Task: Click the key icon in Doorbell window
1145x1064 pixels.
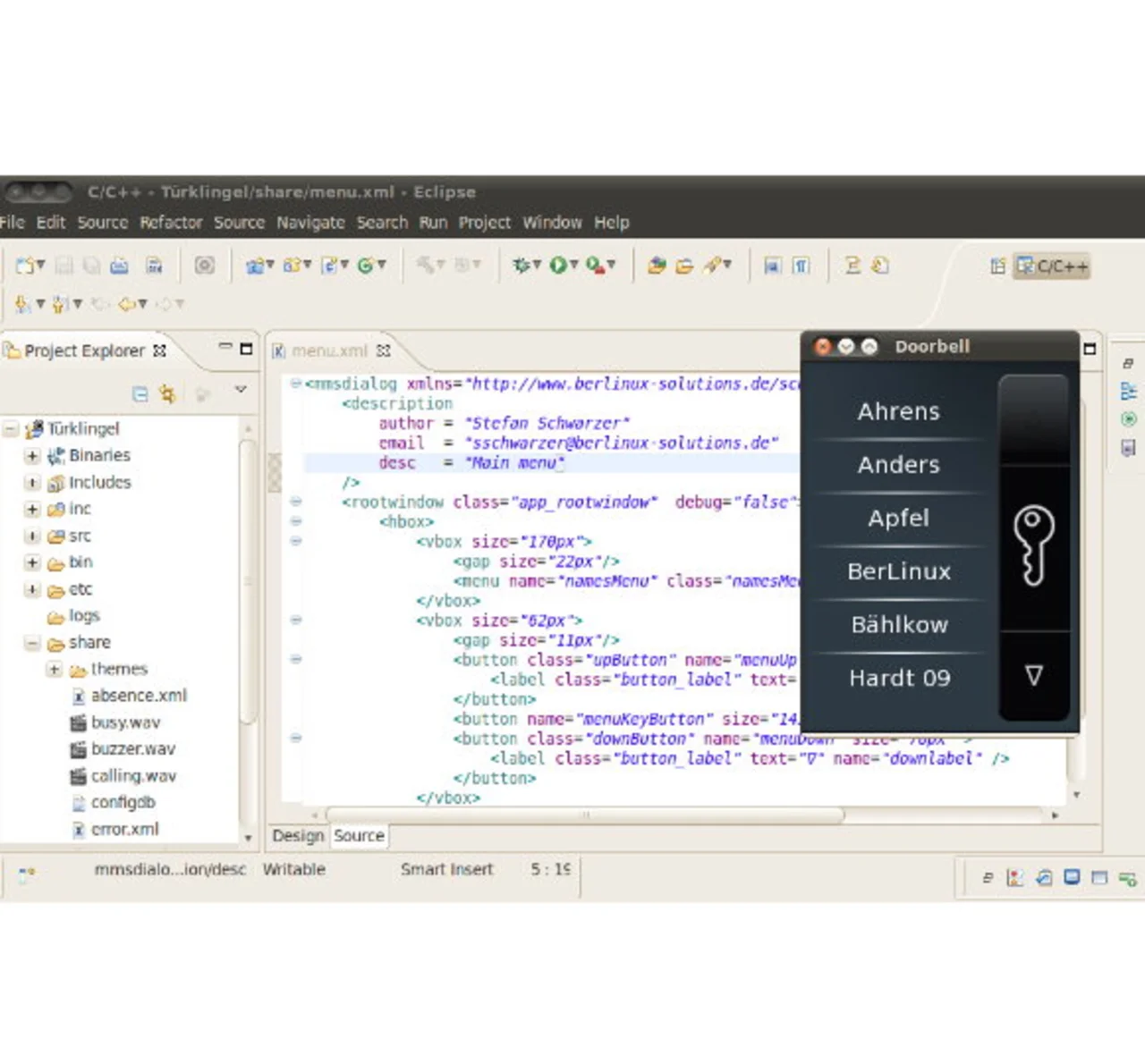Action: click(1033, 545)
